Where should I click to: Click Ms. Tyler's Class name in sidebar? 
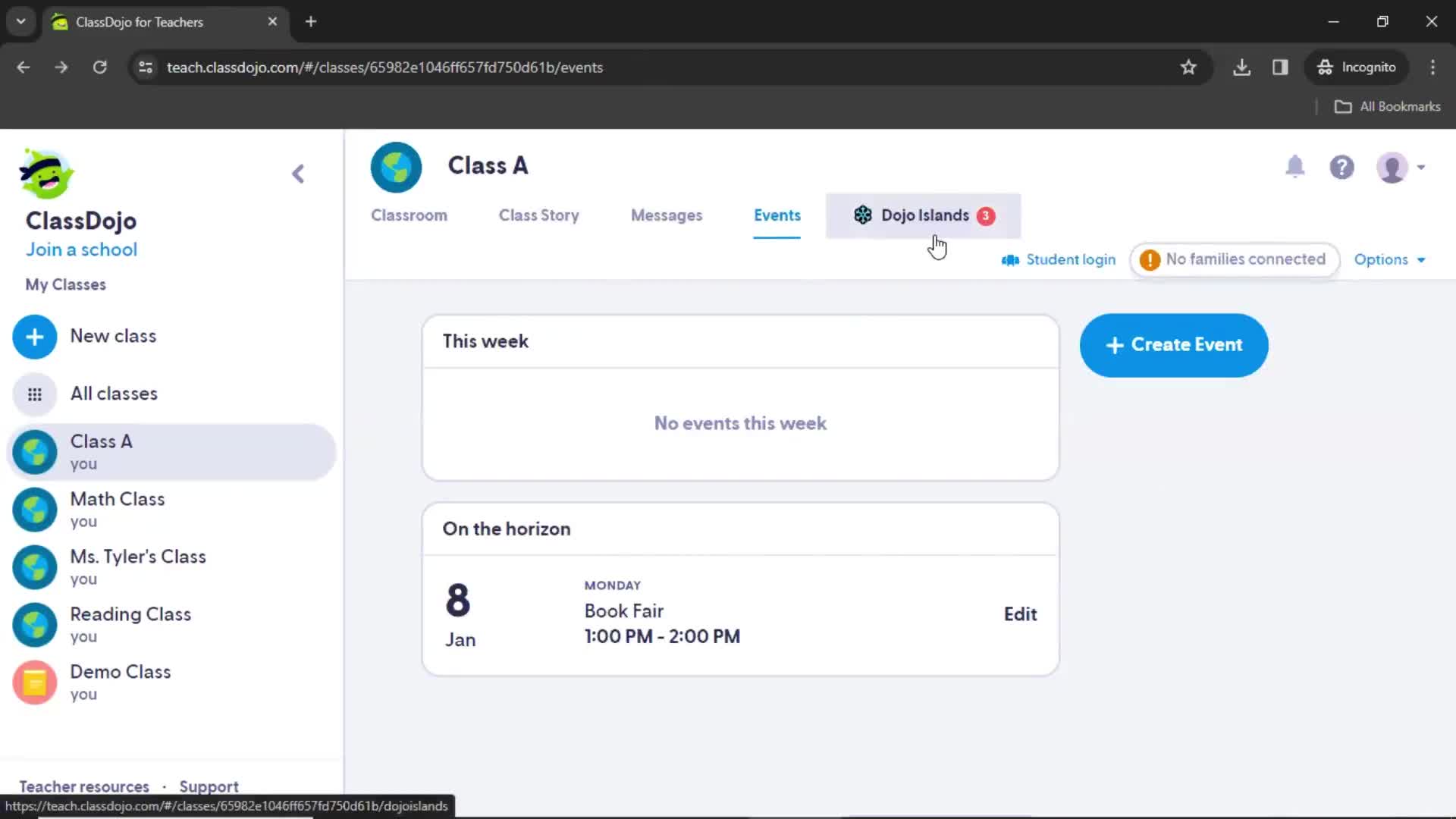pos(138,557)
